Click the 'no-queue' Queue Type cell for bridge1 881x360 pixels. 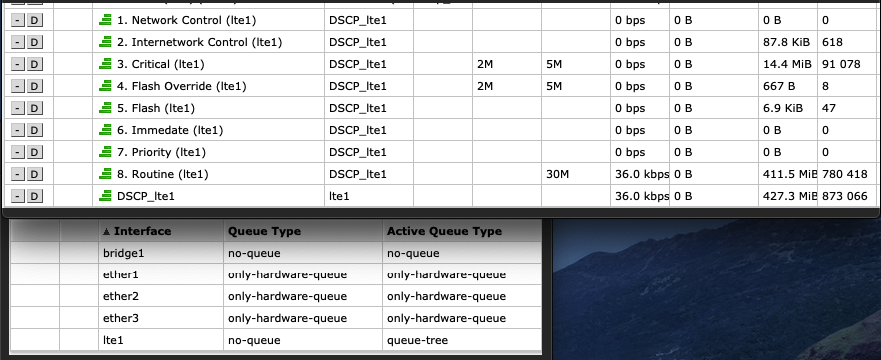click(254, 253)
